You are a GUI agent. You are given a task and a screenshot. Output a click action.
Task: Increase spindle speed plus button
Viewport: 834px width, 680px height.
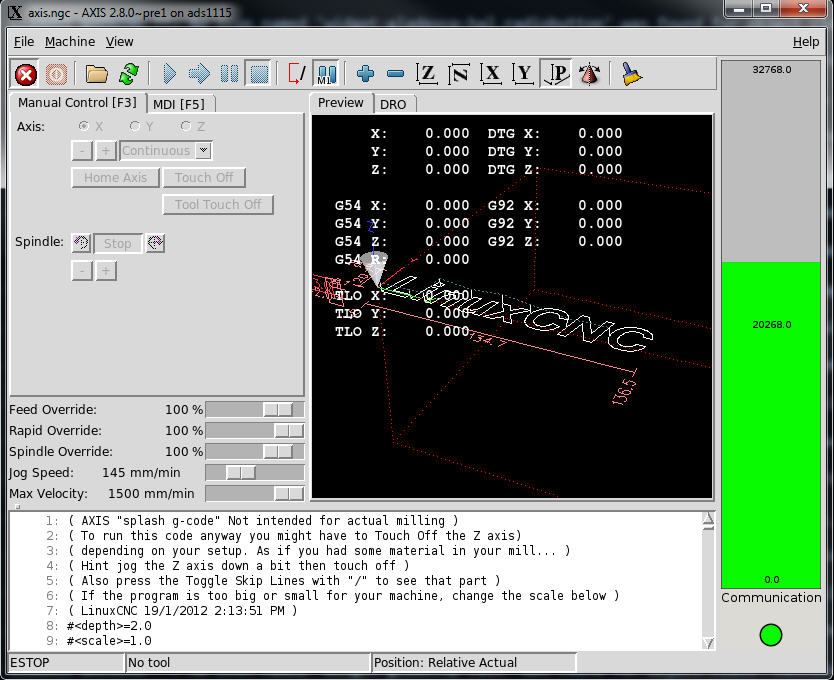[106, 271]
